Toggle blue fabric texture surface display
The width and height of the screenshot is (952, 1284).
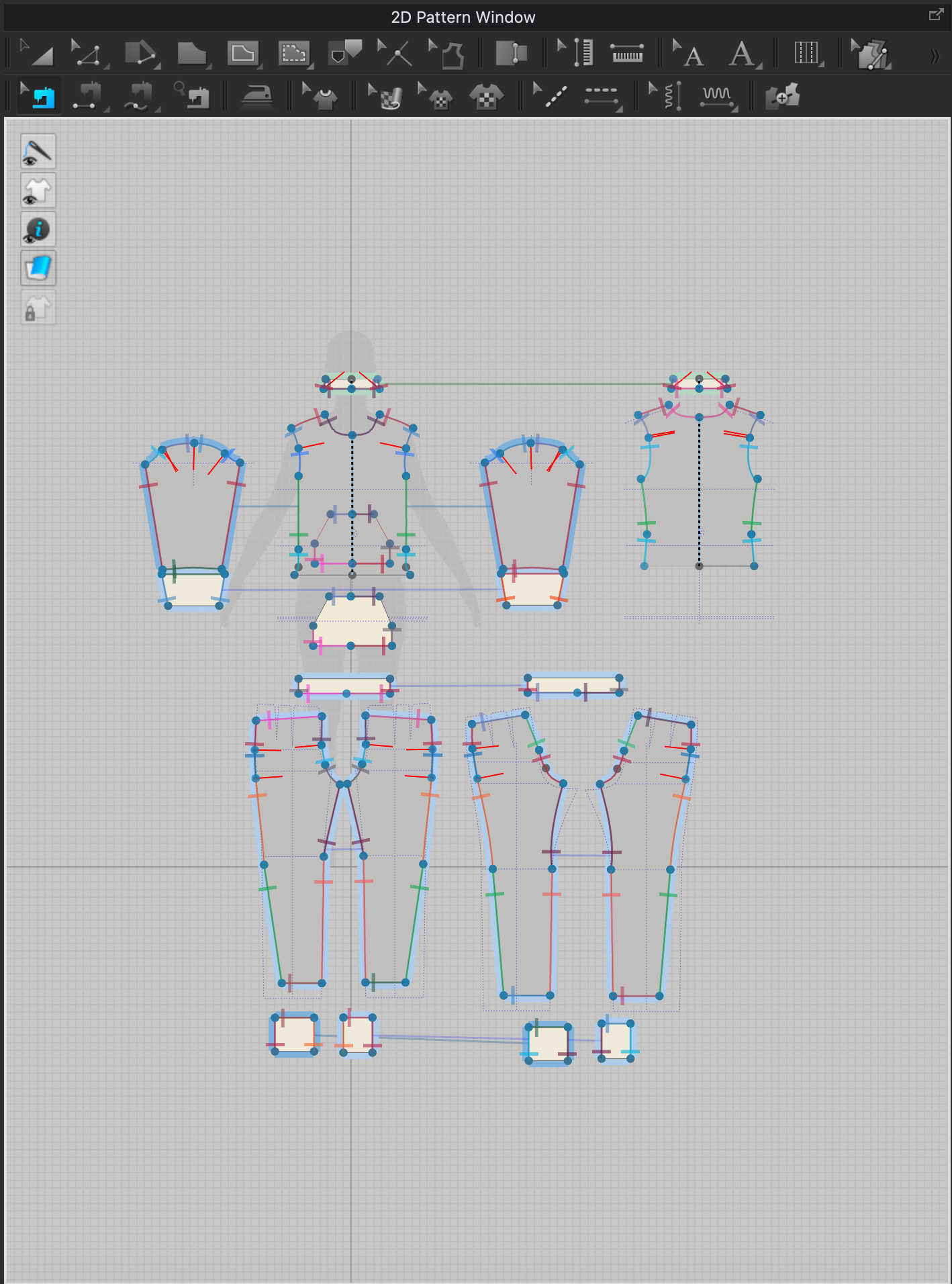(x=38, y=269)
